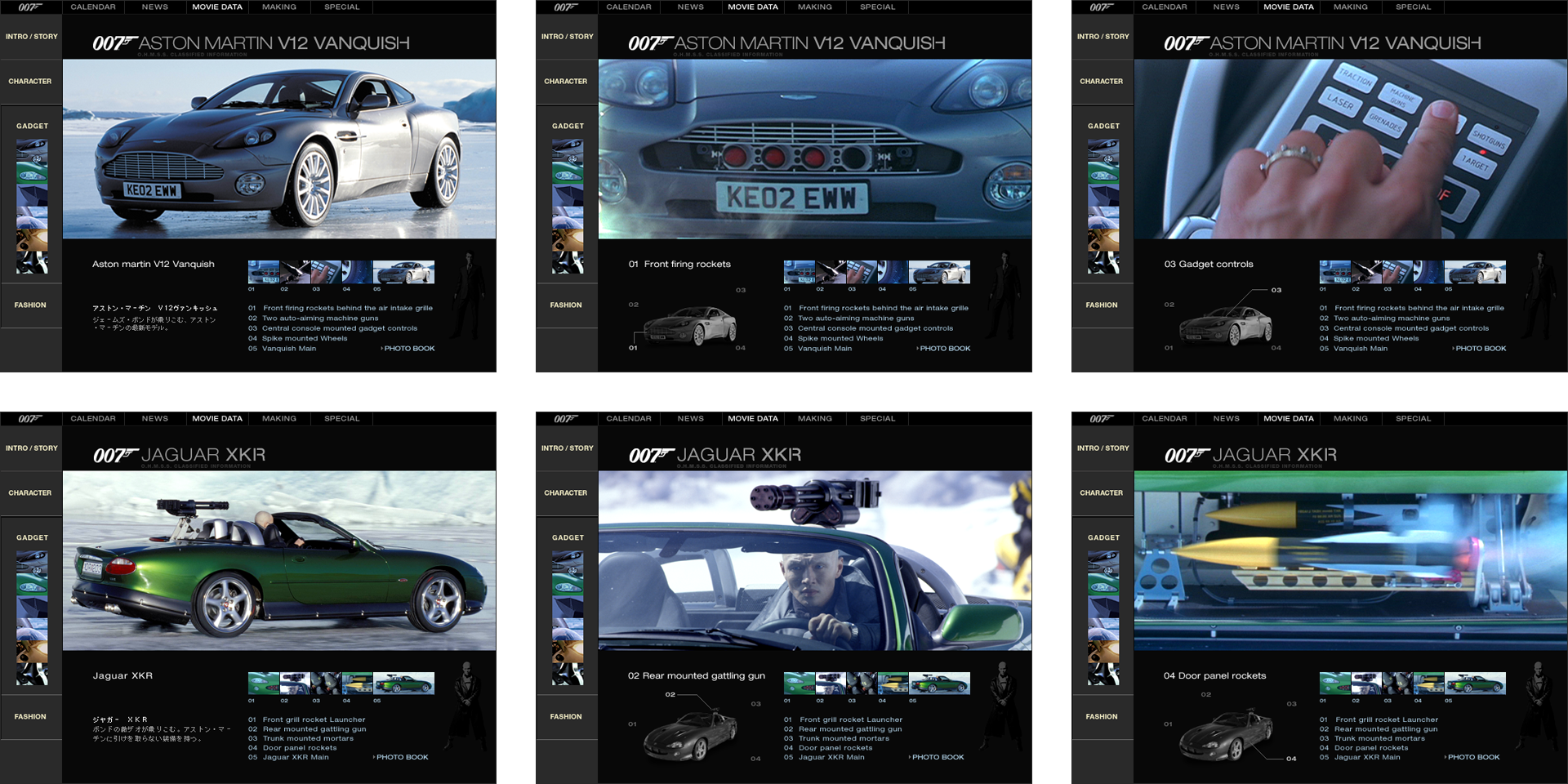Open FASHION section on Door panel rockets screen
The image size is (1568, 784).
click(x=1102, y=717)
